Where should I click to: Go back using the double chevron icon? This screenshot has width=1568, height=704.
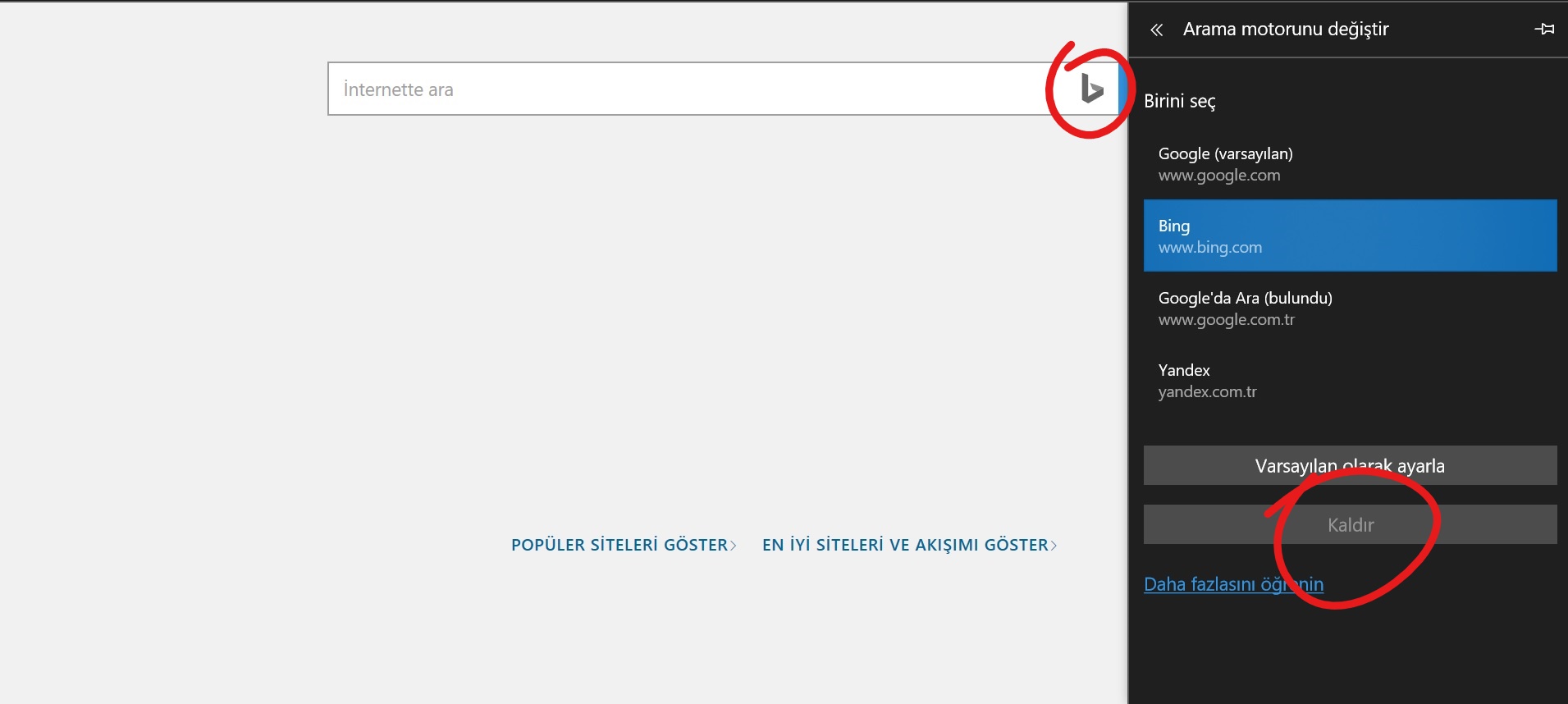(1156, 30)
